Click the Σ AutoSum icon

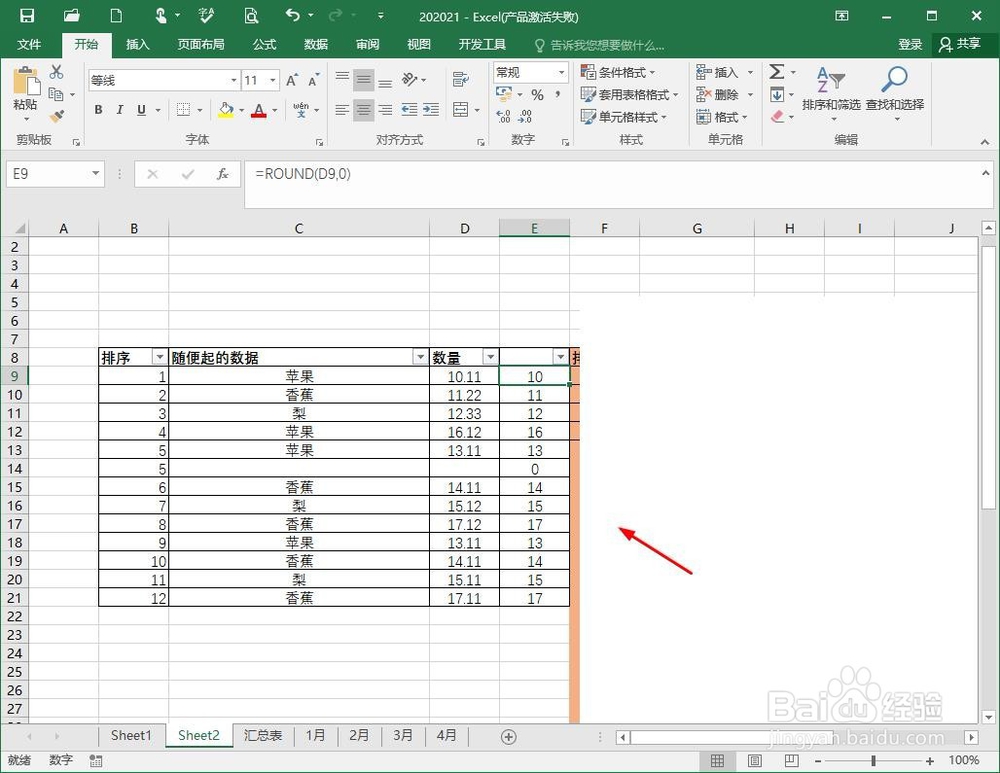tap(779, 71)
